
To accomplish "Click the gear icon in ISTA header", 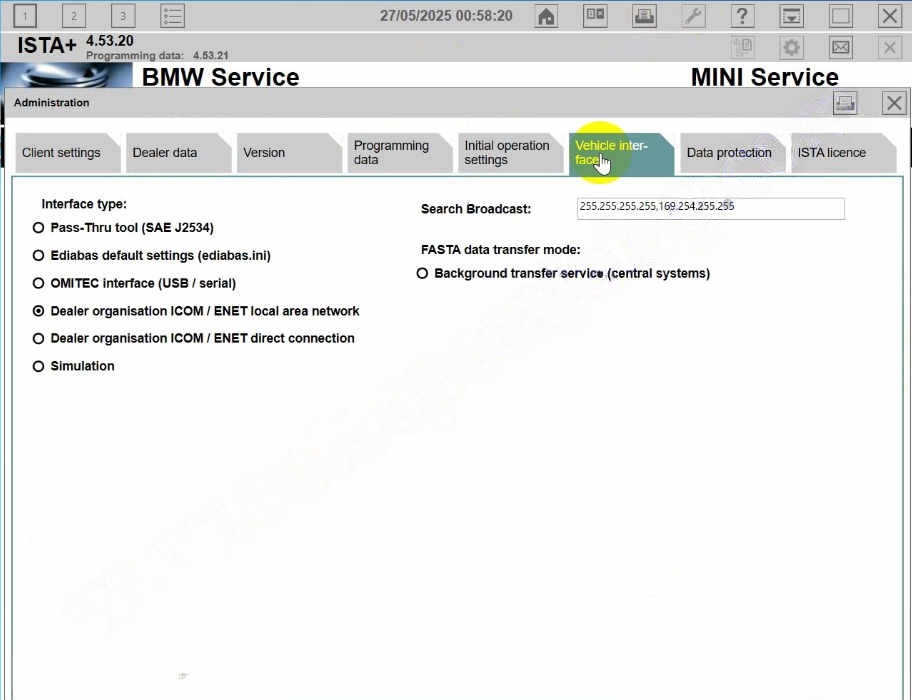I will click(x=792, y=47).
